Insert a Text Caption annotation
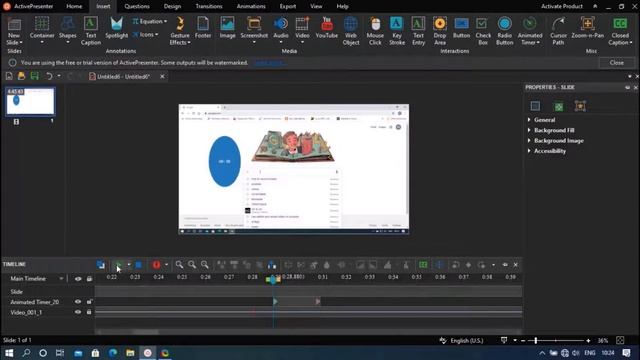The image size is (640, 360). tap(91, 31)
